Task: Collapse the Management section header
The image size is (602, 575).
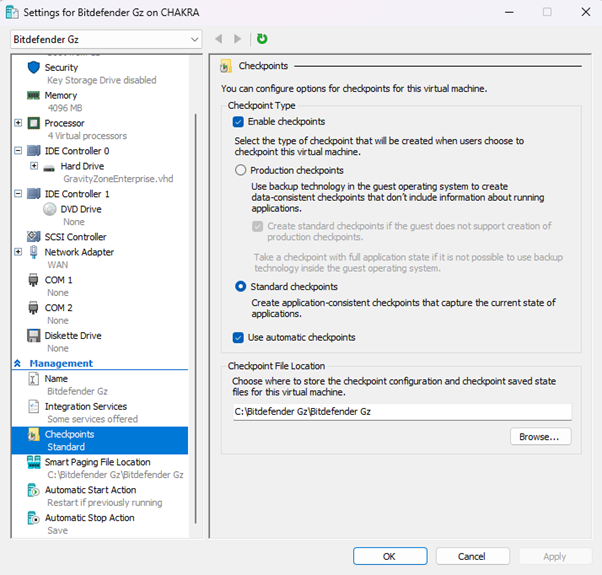Action: (x=18, y=364)
